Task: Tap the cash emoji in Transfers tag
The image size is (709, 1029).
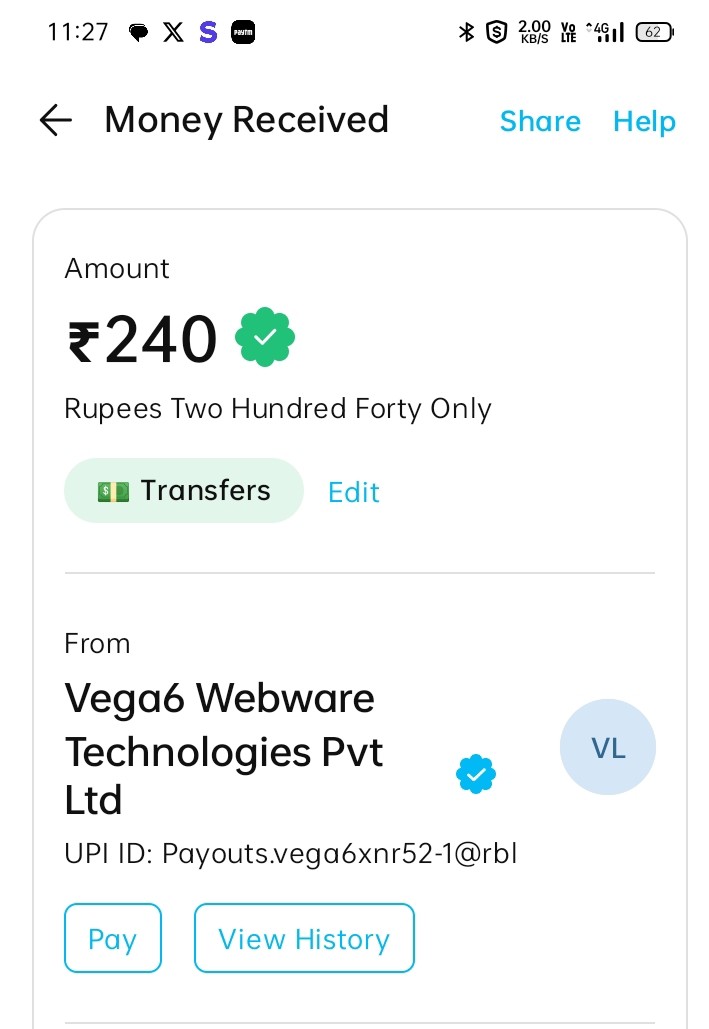Action: (114, 492)
